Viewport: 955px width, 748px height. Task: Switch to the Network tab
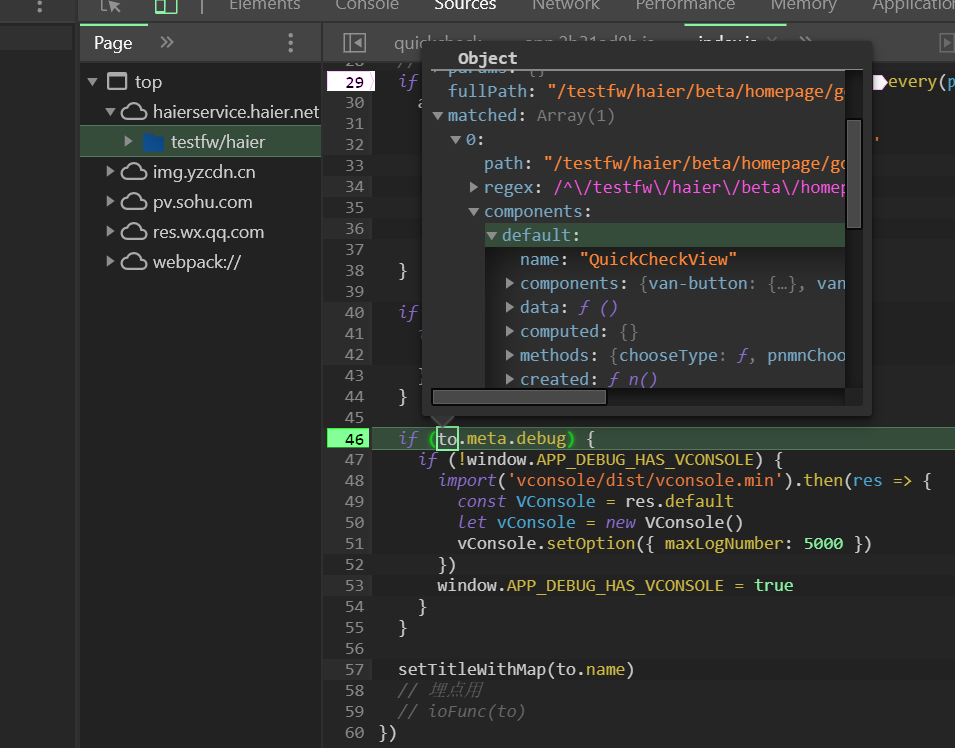point(565,6)
